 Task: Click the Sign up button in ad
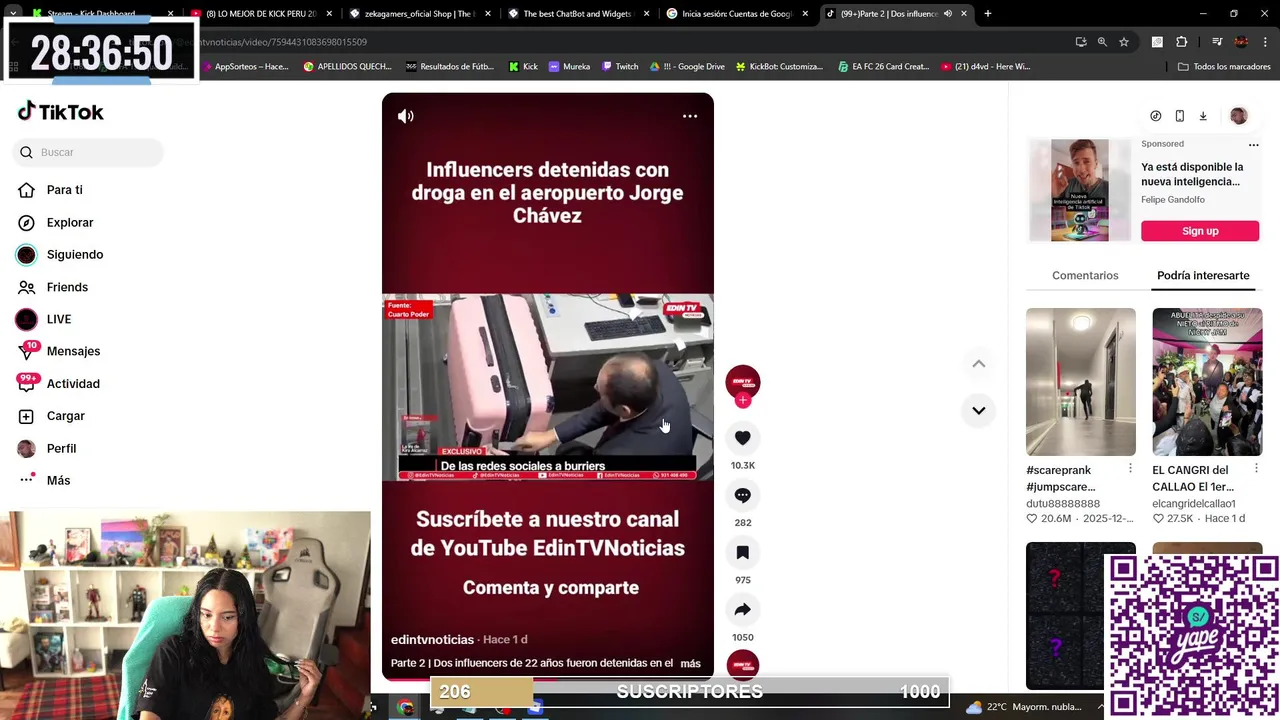(x=1200, y=231)
